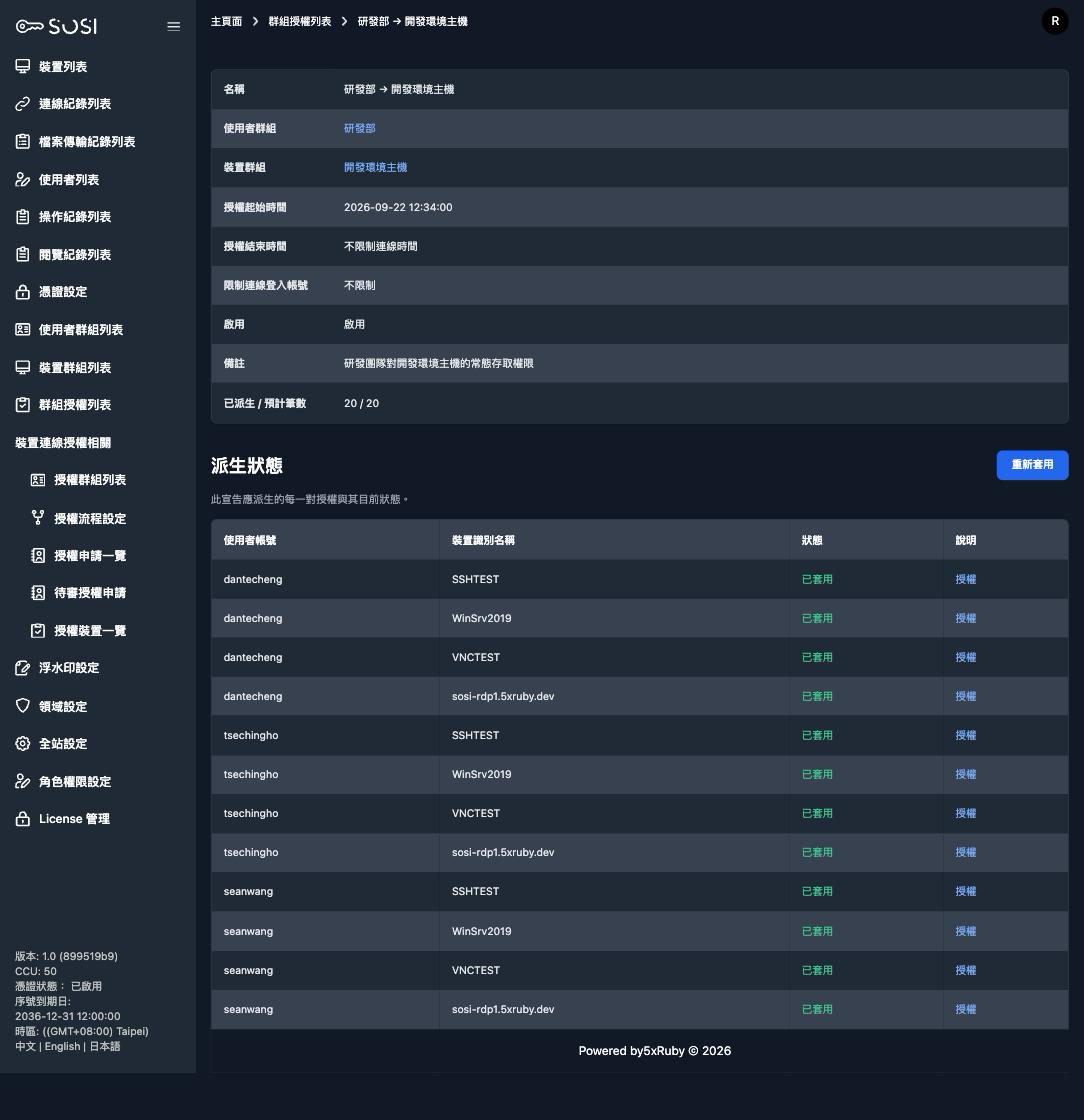The height and width of the screenshot is (1120, 1084).
Task: Open 授權 link for seanwang VNCTEST row
Action: [965, 970]
